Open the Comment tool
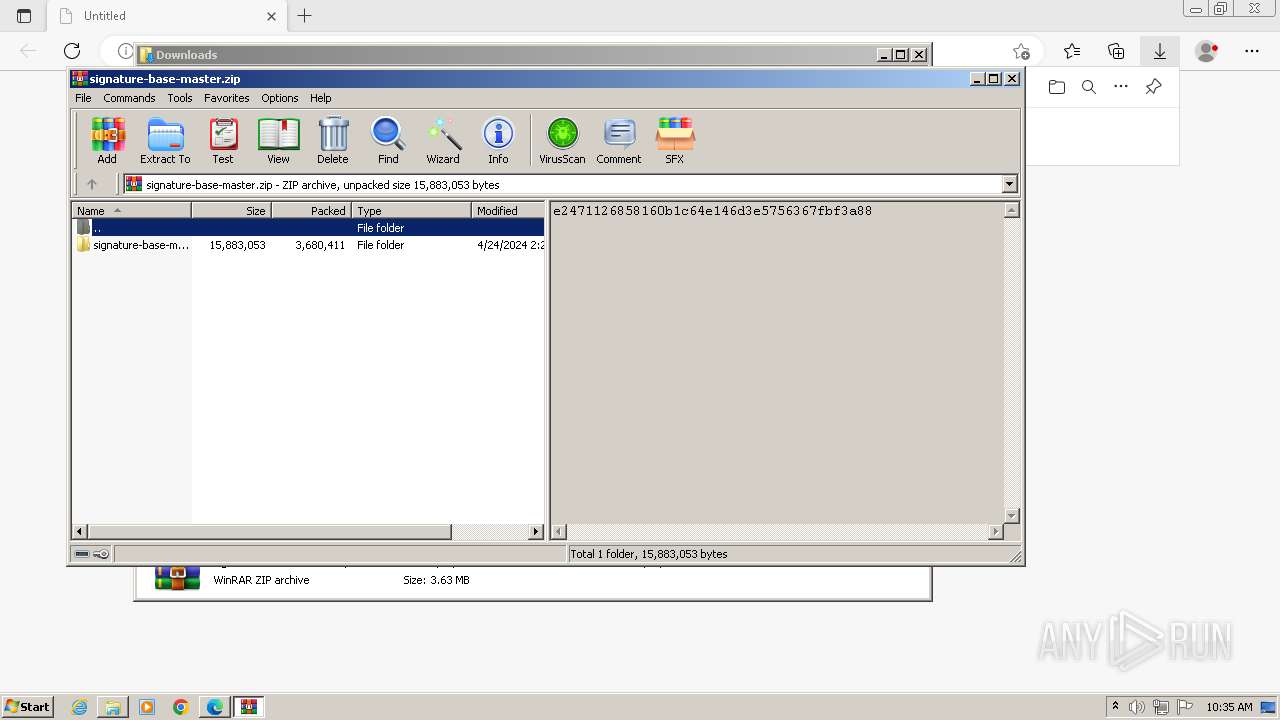Image resolution: width=1280 pixels, height=720 pixels. click(x=619, y=140)
